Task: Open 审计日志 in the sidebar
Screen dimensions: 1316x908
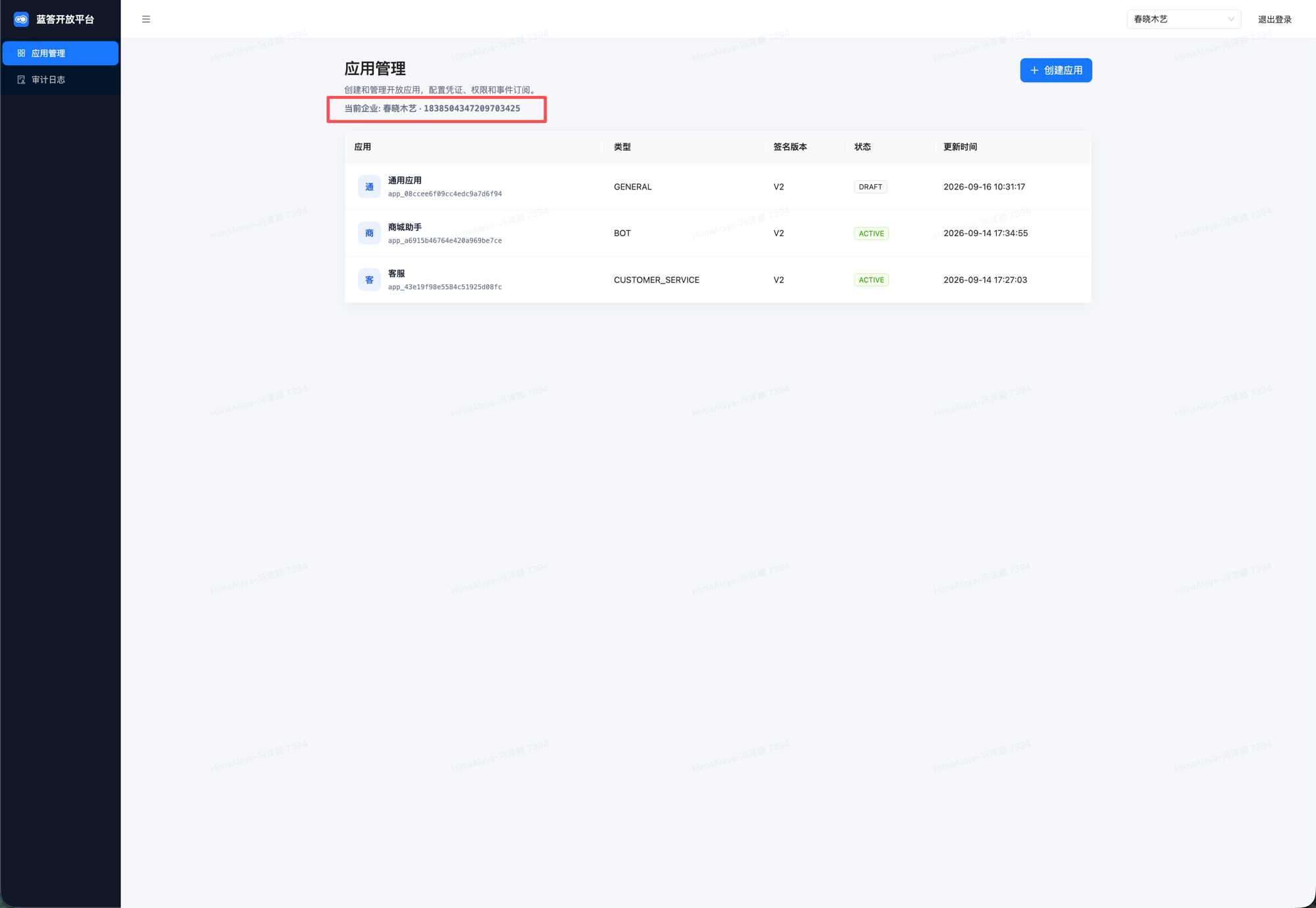Action: click(x=61, y=80)
